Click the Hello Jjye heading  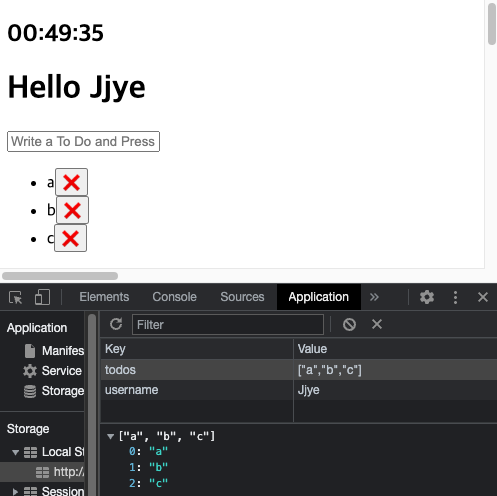[76, 87]
